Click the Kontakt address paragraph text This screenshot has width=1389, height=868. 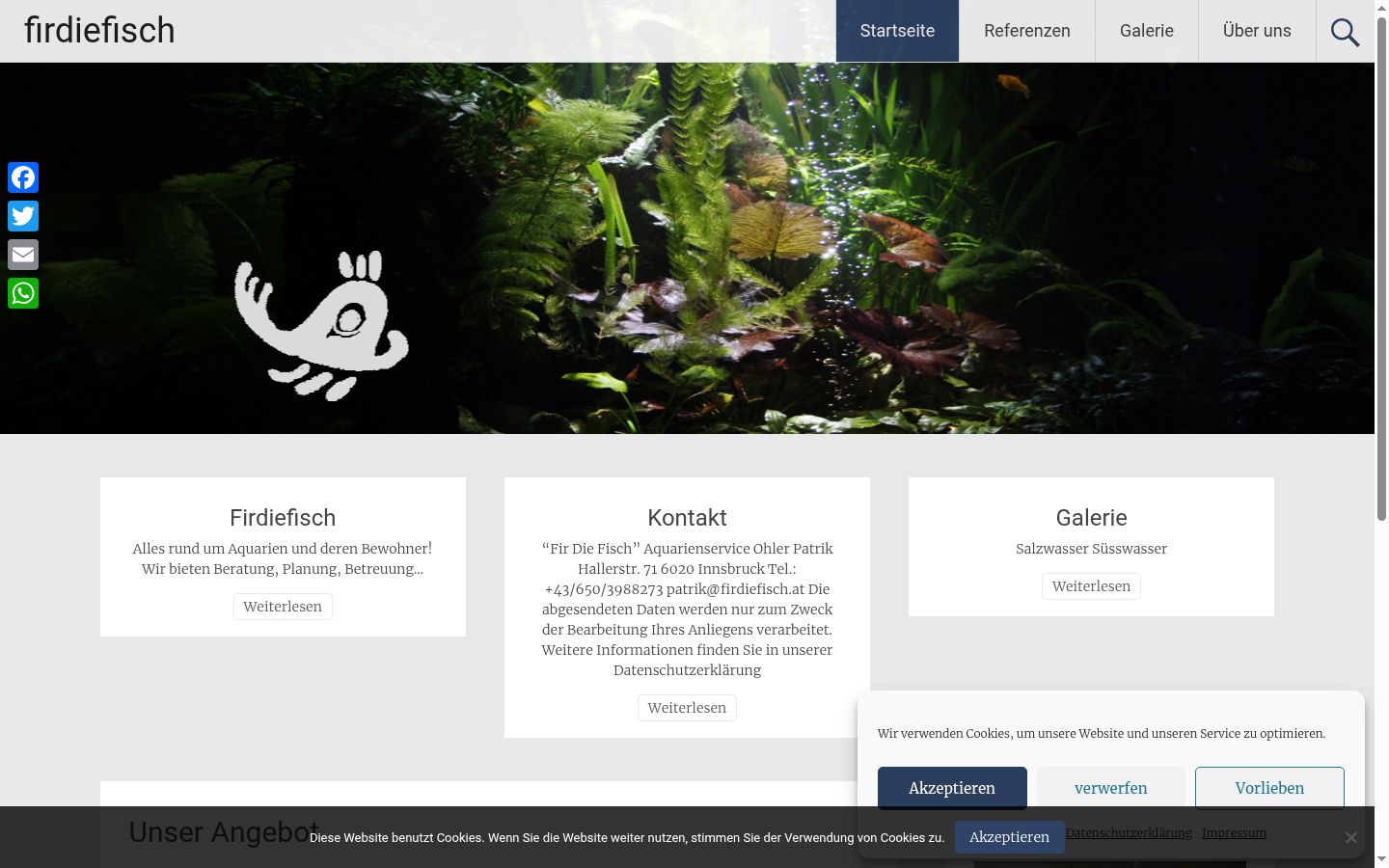687,610
